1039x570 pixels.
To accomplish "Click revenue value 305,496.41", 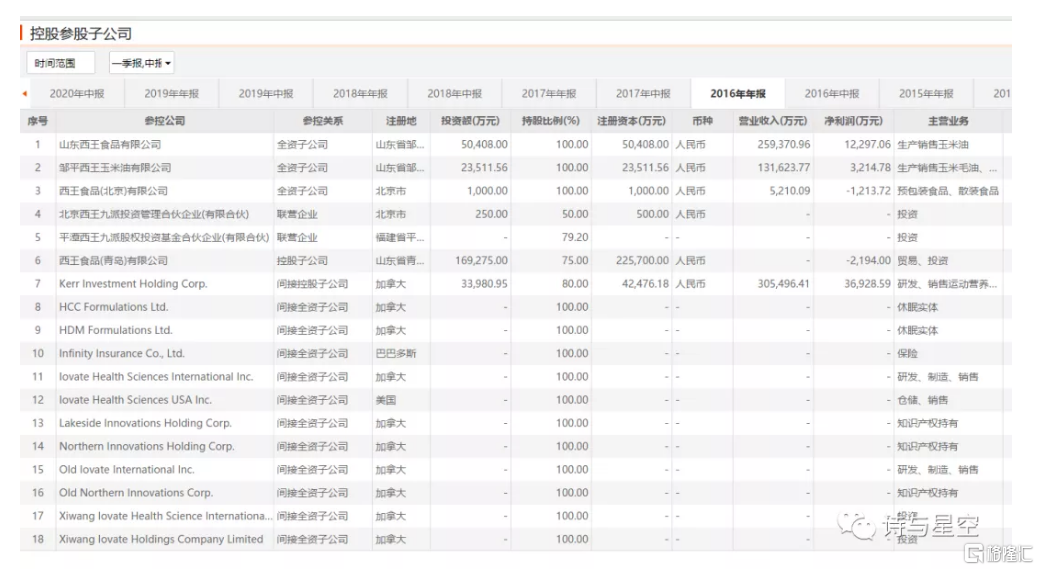I will [783, 284].
